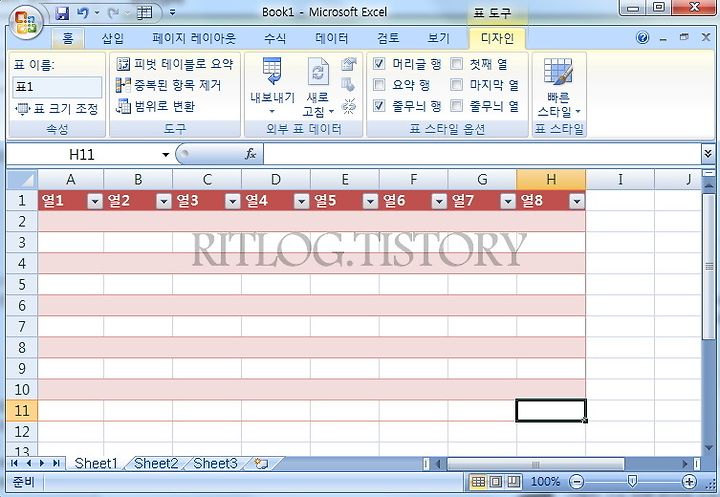Open filter dropdown for 열1
Screen dimensions: 720x497
coord(95,201)
